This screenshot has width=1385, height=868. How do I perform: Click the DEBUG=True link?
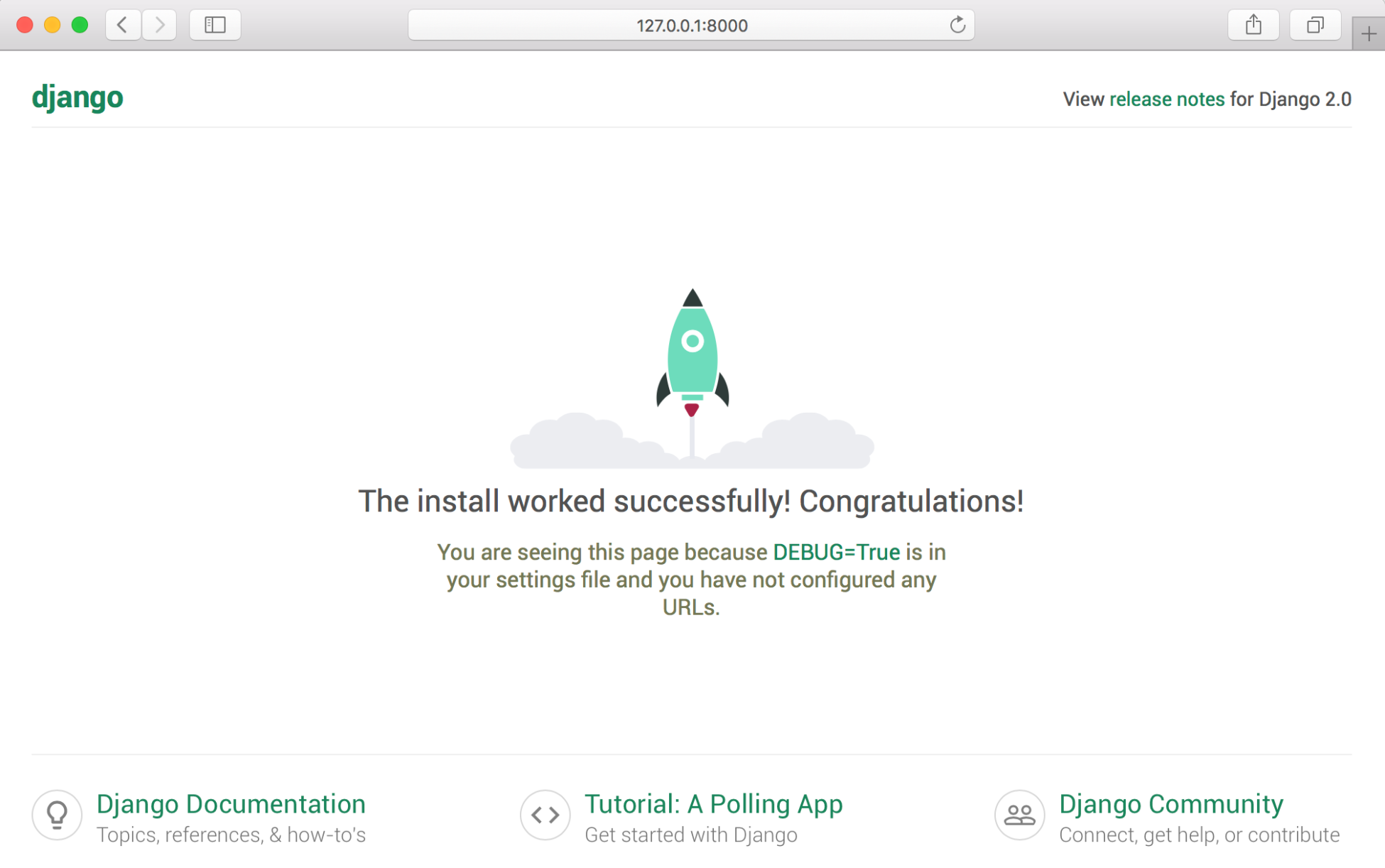point(836,552)
